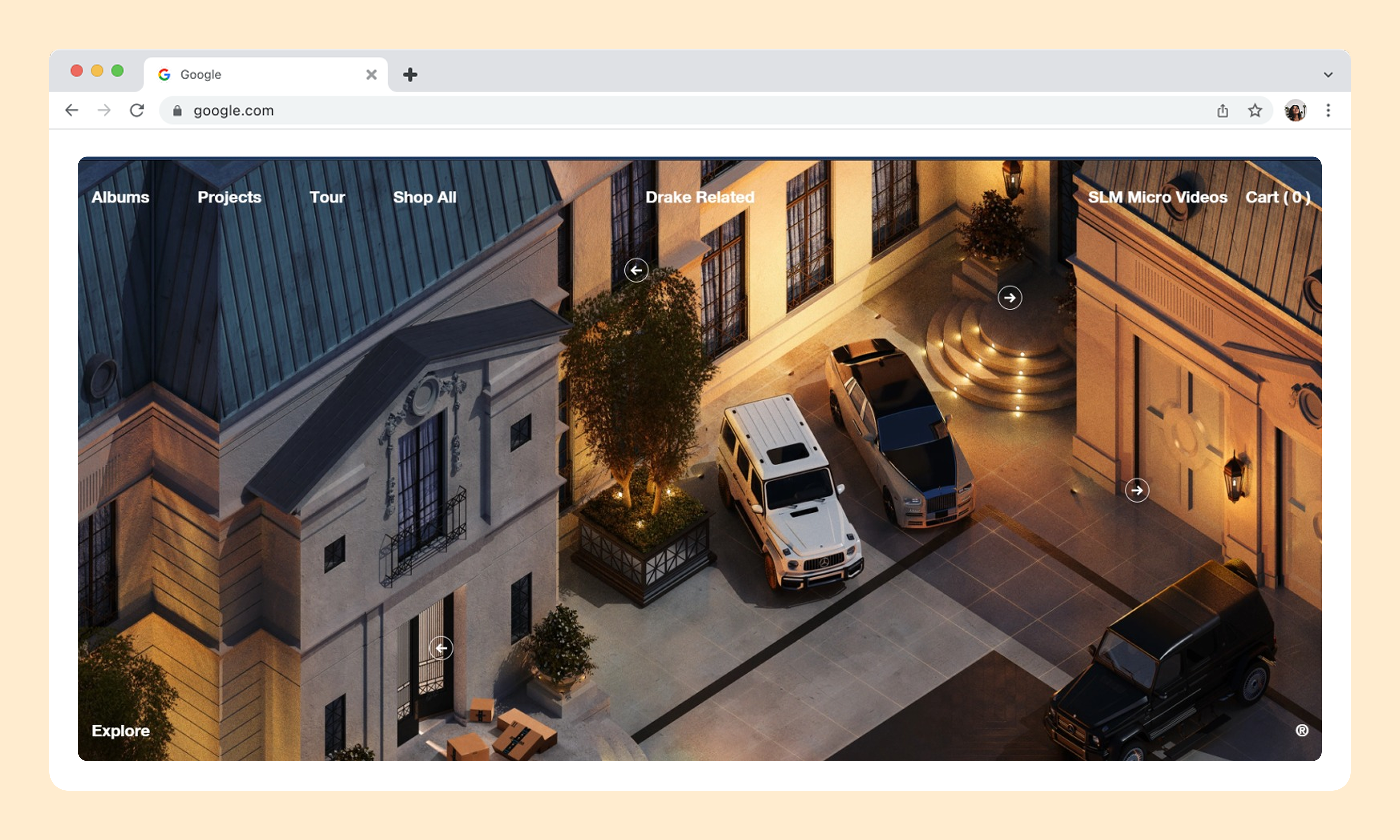The height and width of the screenshot is (840, 1400).
Task: Open a new browser tab
Action: pyautogui.click(x=410, y=75)
